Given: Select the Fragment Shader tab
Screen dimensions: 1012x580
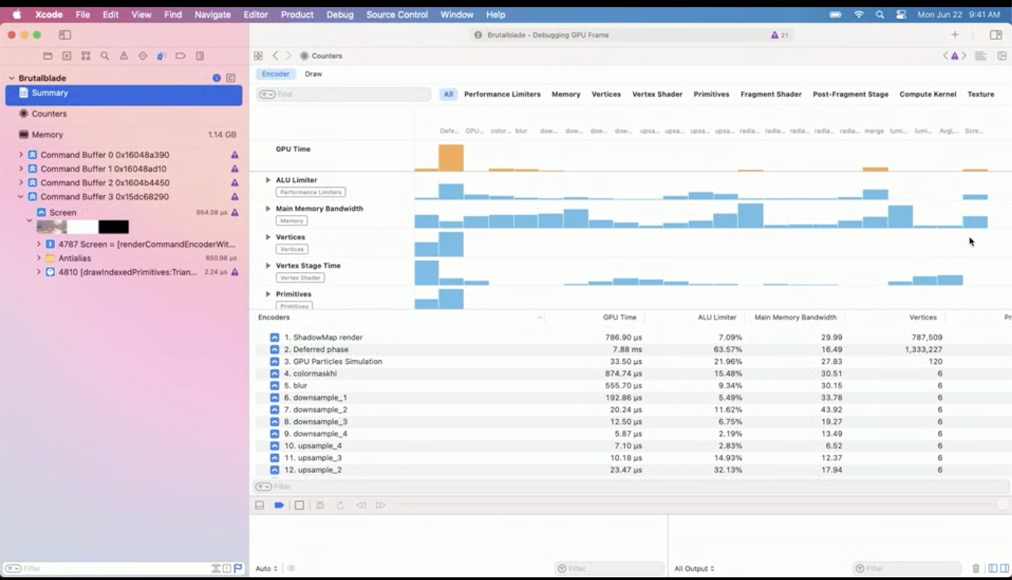Looking at the screenshot, I should pos(771,94).
